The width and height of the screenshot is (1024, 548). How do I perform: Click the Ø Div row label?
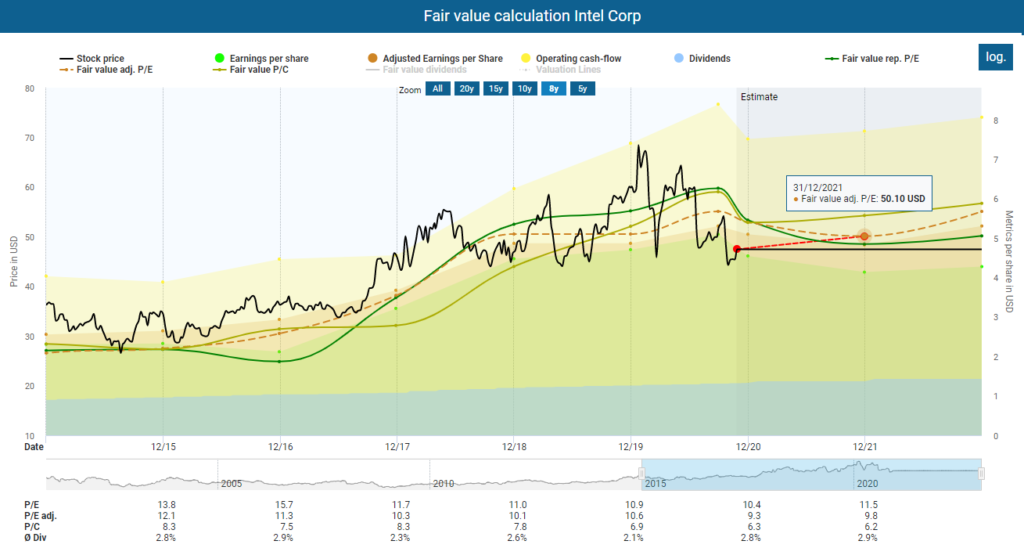[36, 538]
